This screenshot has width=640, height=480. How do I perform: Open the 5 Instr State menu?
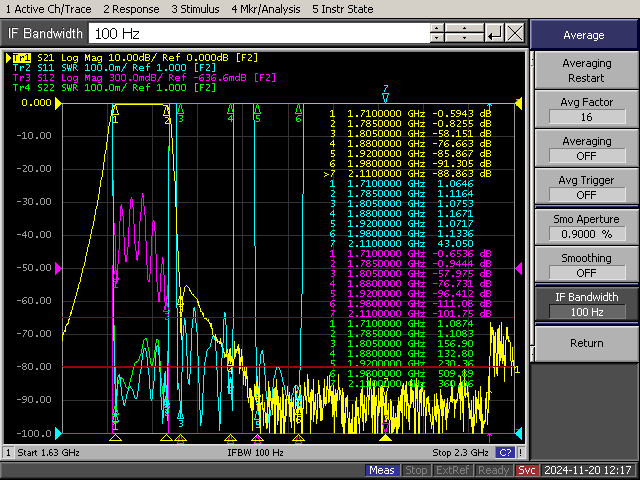coord(343,9)
